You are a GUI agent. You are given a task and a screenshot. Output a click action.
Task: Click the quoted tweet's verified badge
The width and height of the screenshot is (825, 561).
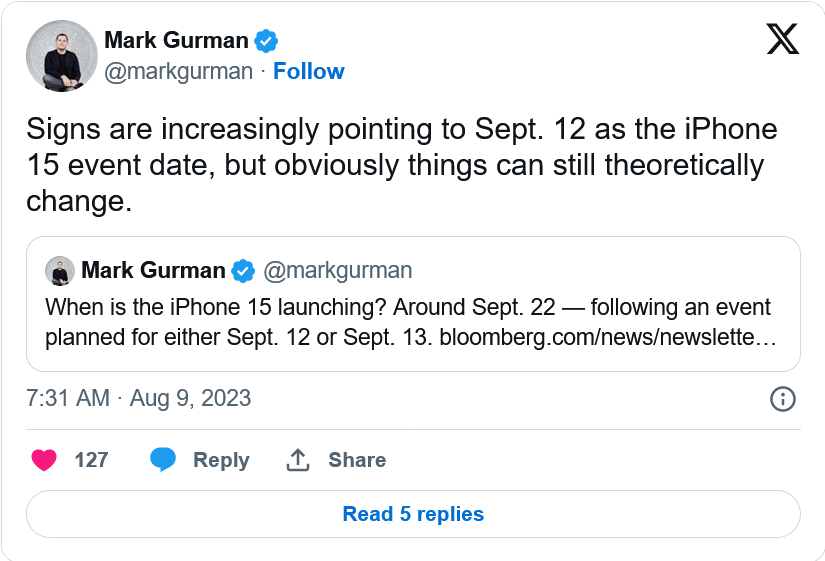click(243, 271)
